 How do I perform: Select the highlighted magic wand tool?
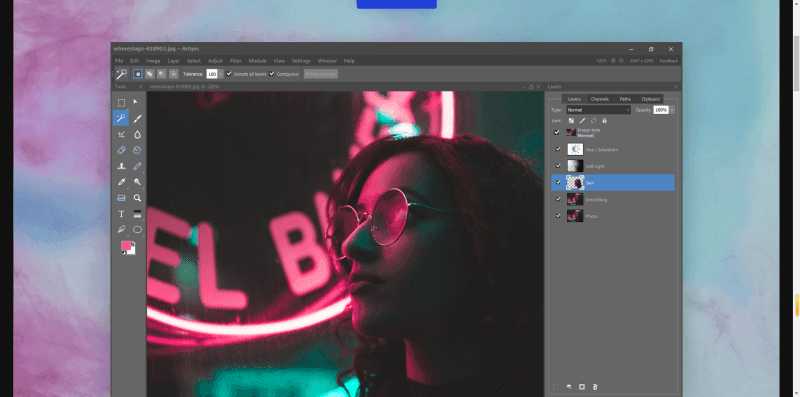tap(121, 119)
